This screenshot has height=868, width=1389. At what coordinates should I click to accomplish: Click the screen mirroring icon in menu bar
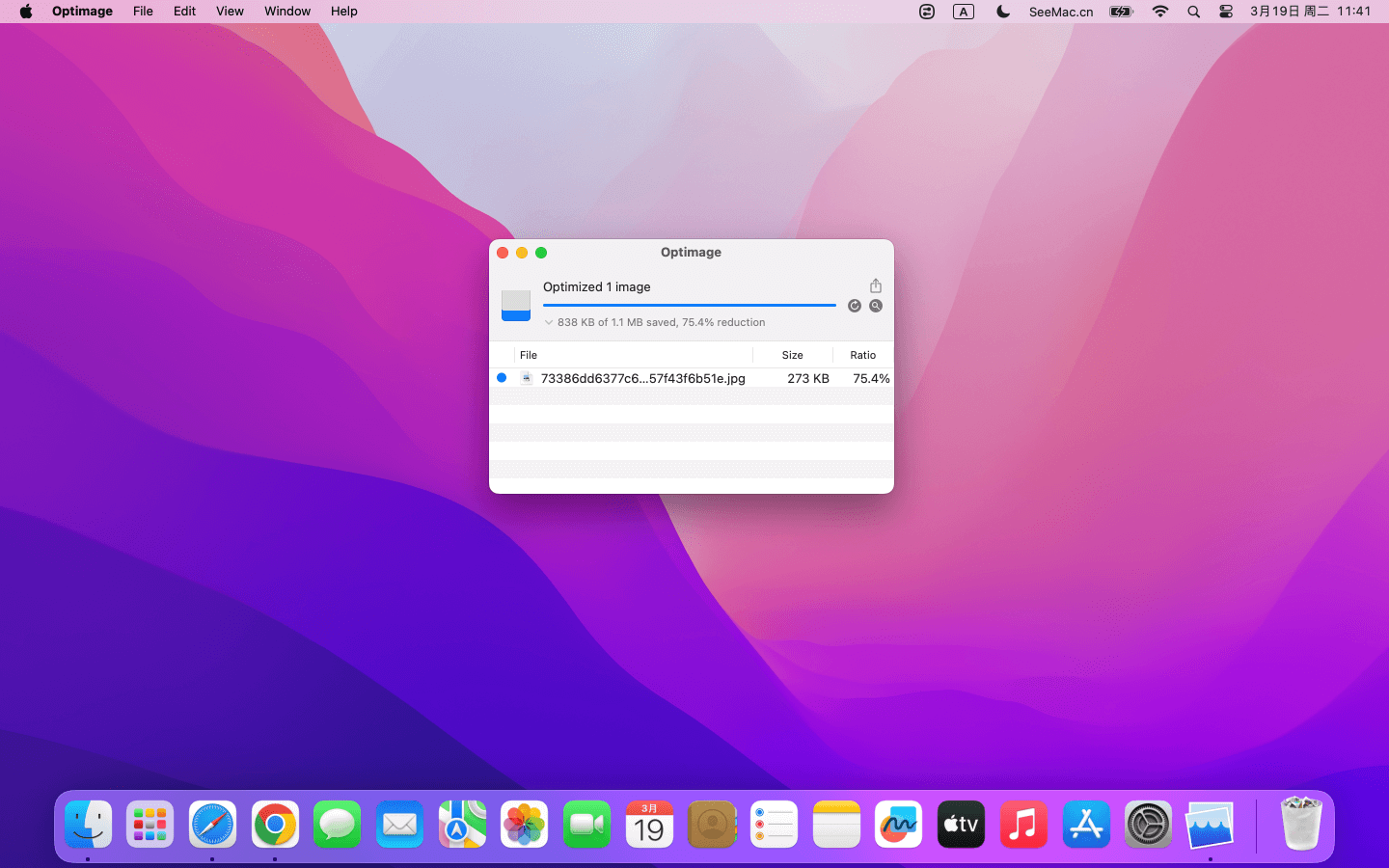927,12
